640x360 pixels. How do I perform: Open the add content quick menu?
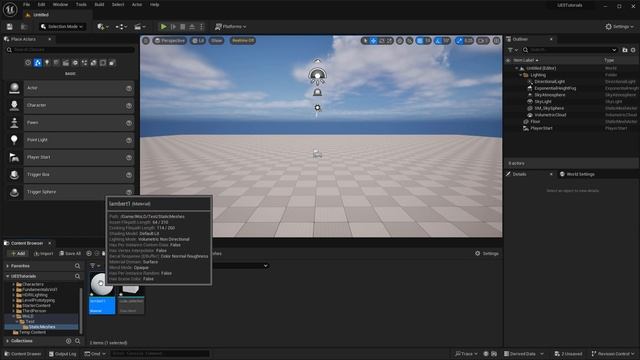point(102,27)
